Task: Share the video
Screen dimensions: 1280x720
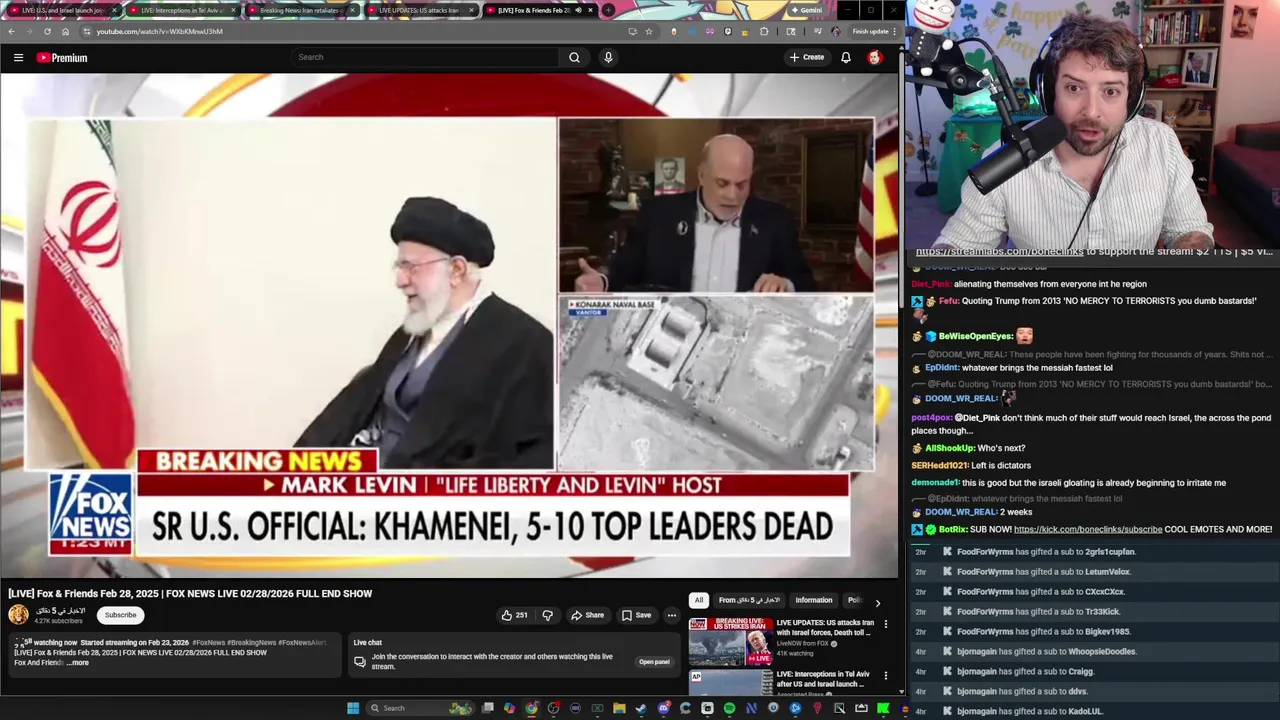Action: [x=587, y=615]
